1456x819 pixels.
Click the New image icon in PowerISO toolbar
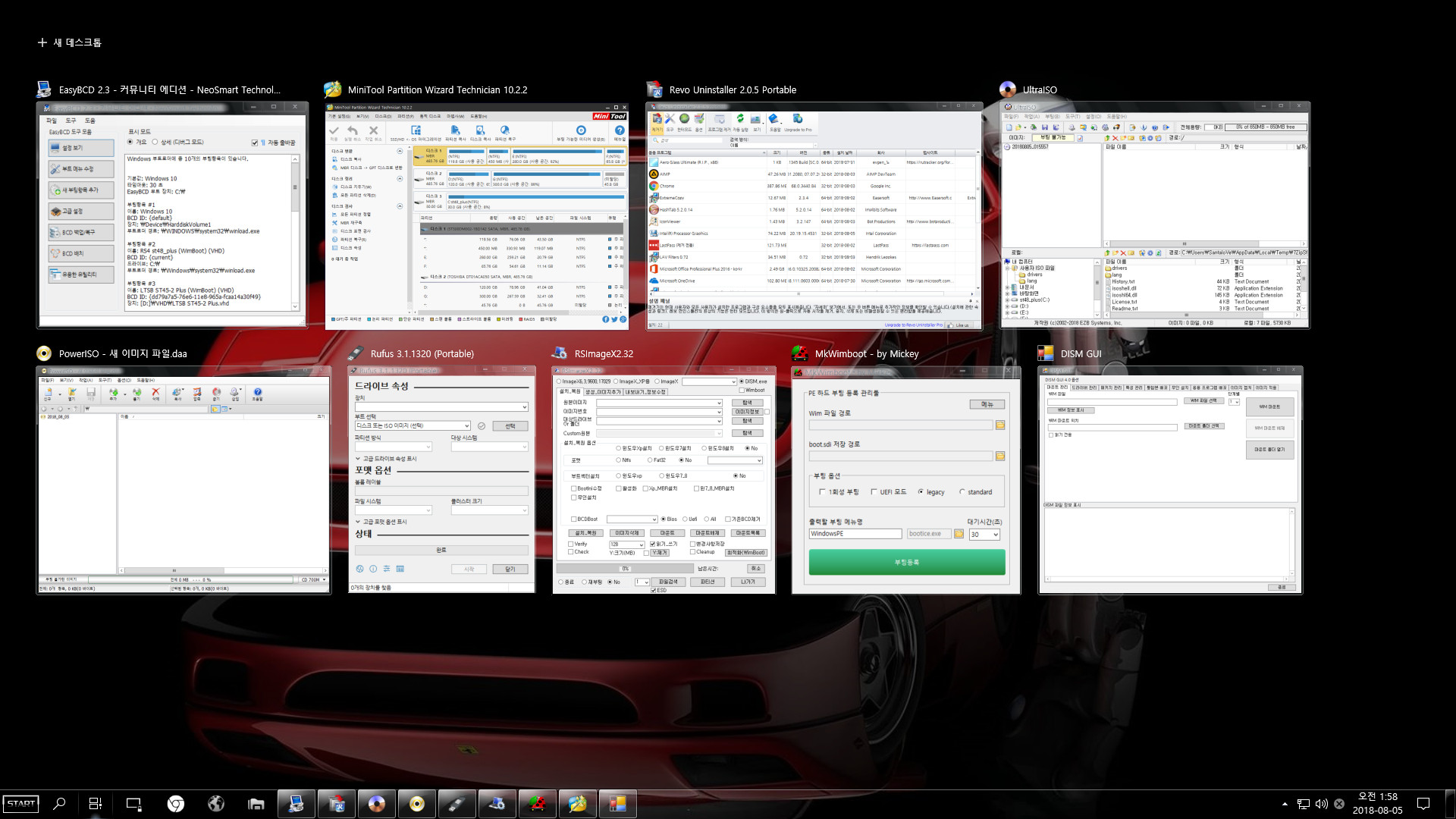[48, 393]
